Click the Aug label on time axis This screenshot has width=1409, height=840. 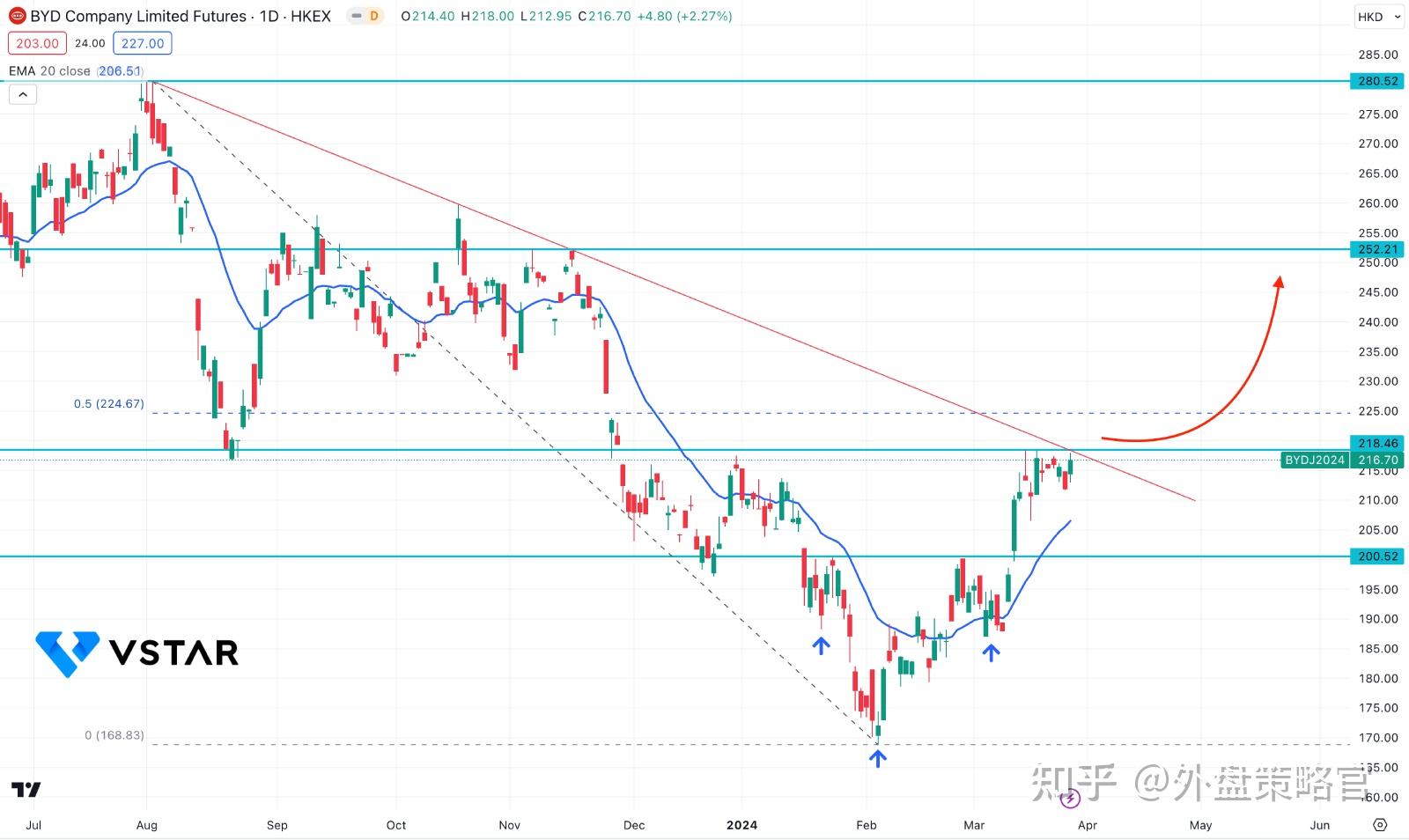147,825
